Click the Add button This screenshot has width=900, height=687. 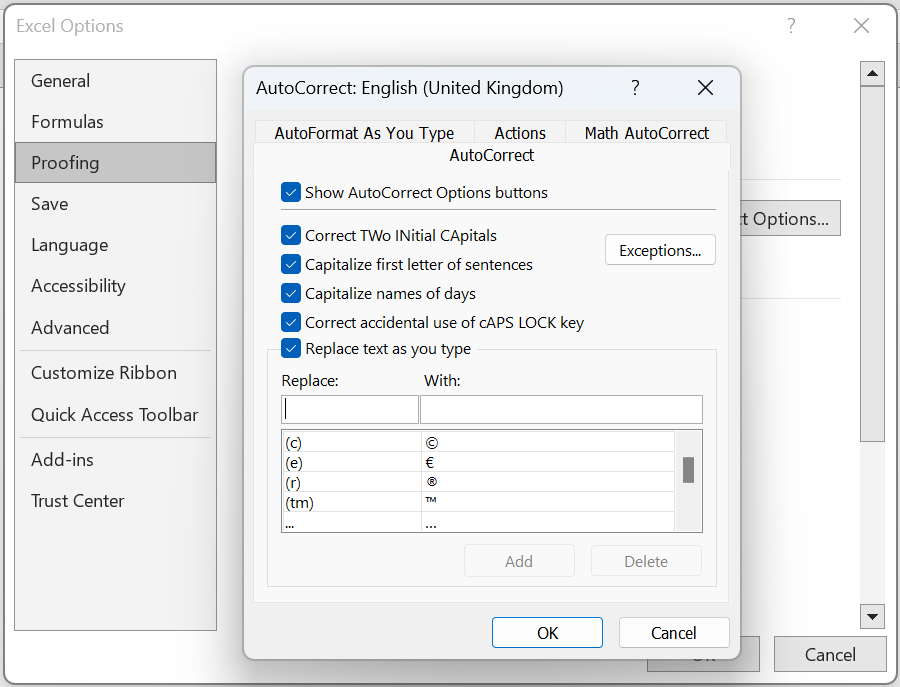tap(519, 561)
